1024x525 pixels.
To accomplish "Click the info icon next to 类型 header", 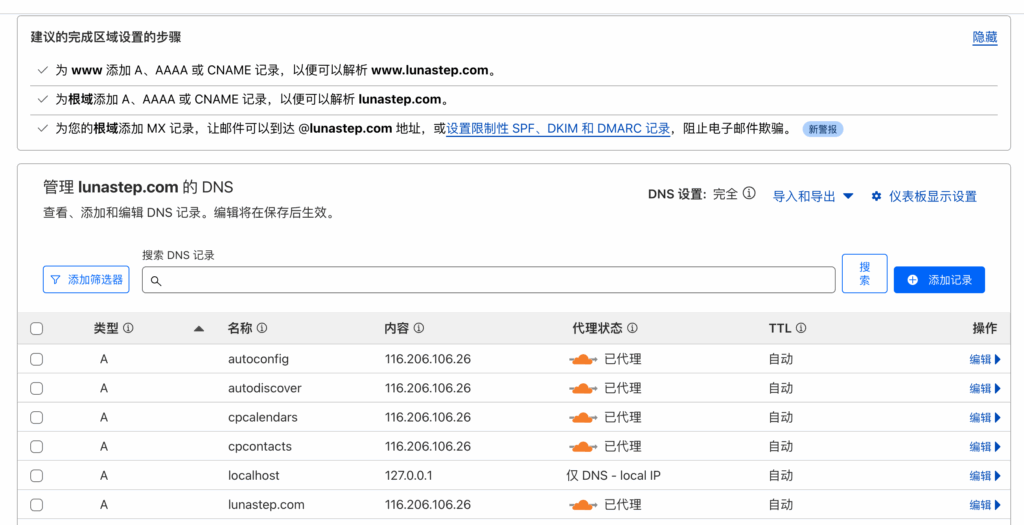I will coord(128,328).
